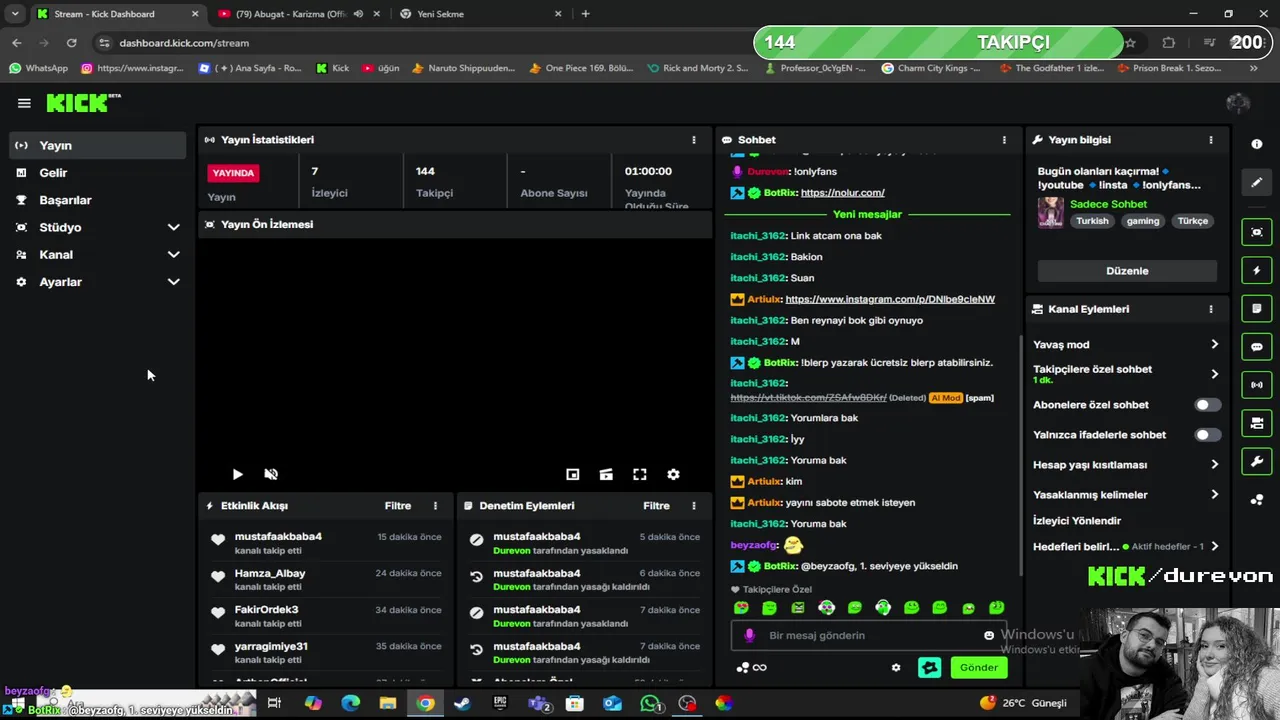Click the teal star icon beside Gönder
The image size is (1280, 720).
point(930,668)
